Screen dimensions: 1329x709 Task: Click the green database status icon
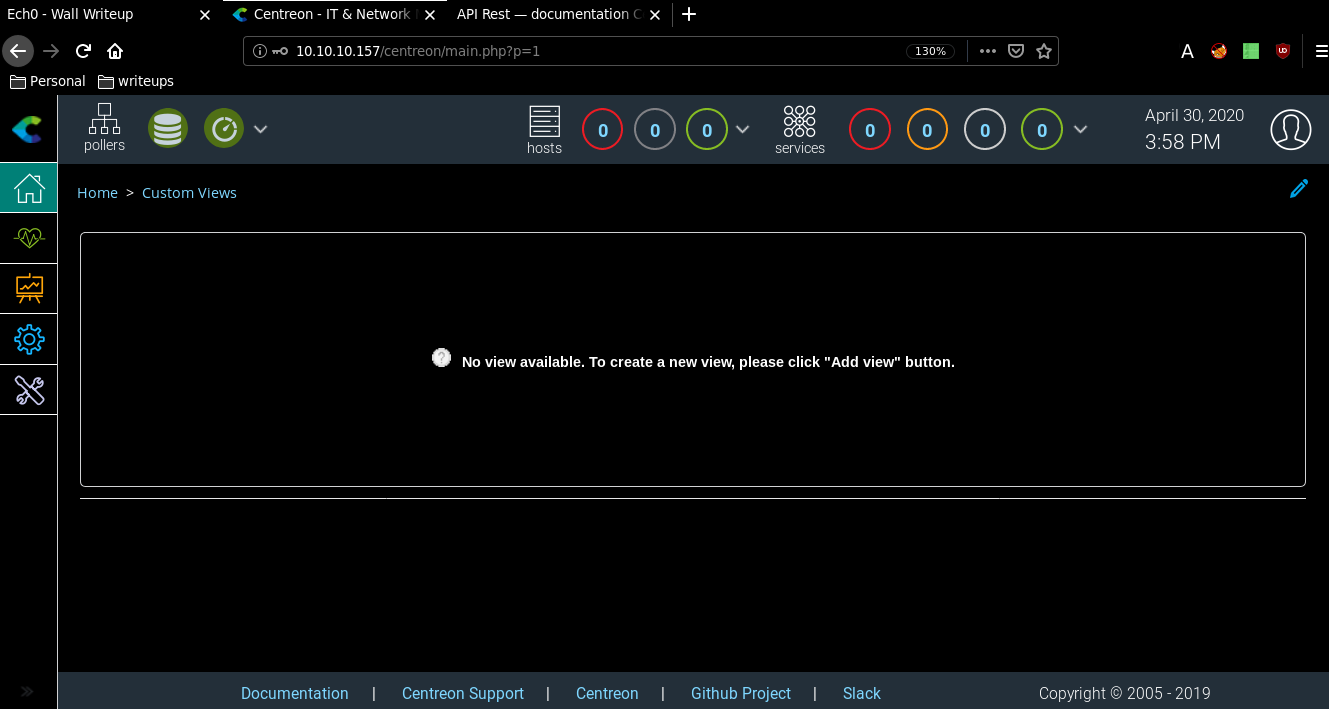[x=168, y=129]
